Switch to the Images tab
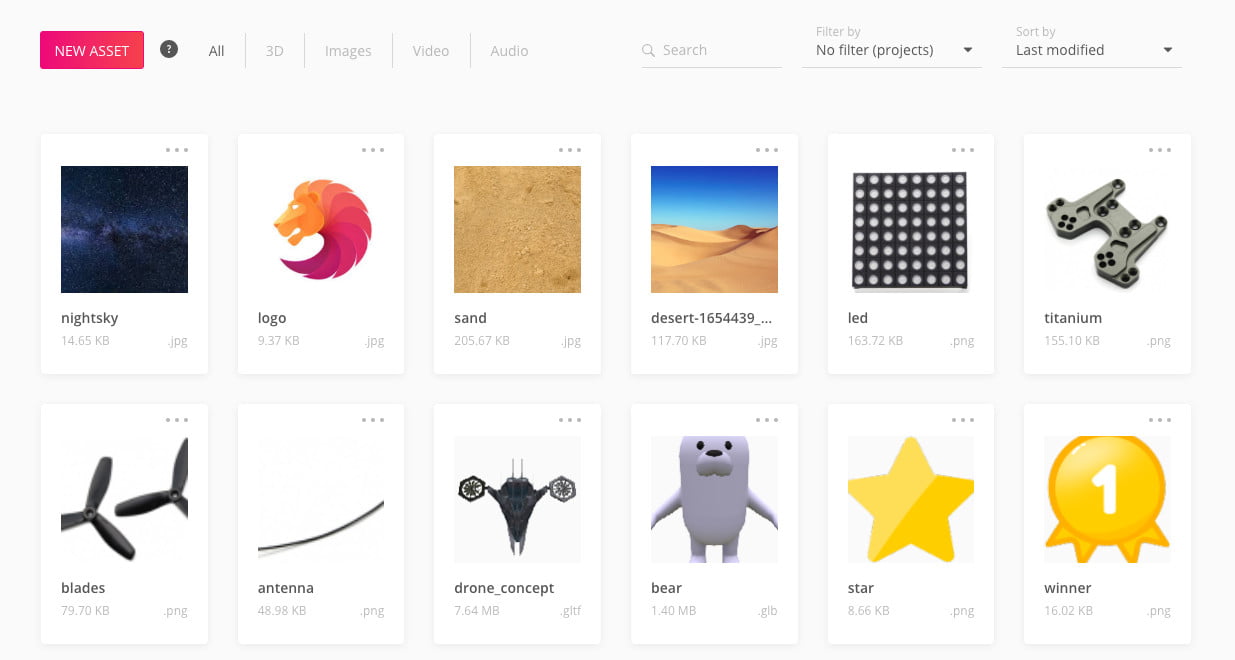This screenshot has height=660, width=1235. (x=348, y=51)
